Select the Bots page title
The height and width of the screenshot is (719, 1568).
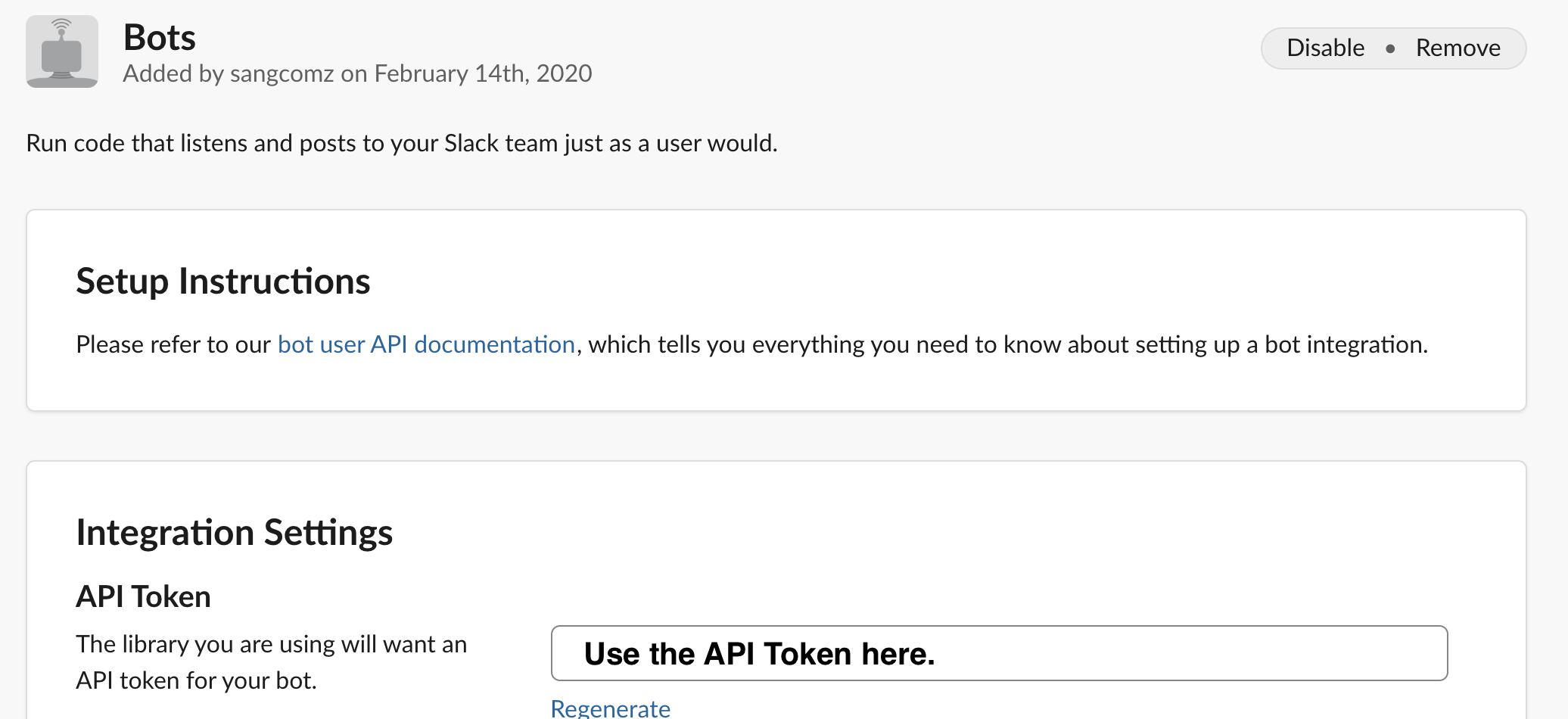[x=159, y=37]
